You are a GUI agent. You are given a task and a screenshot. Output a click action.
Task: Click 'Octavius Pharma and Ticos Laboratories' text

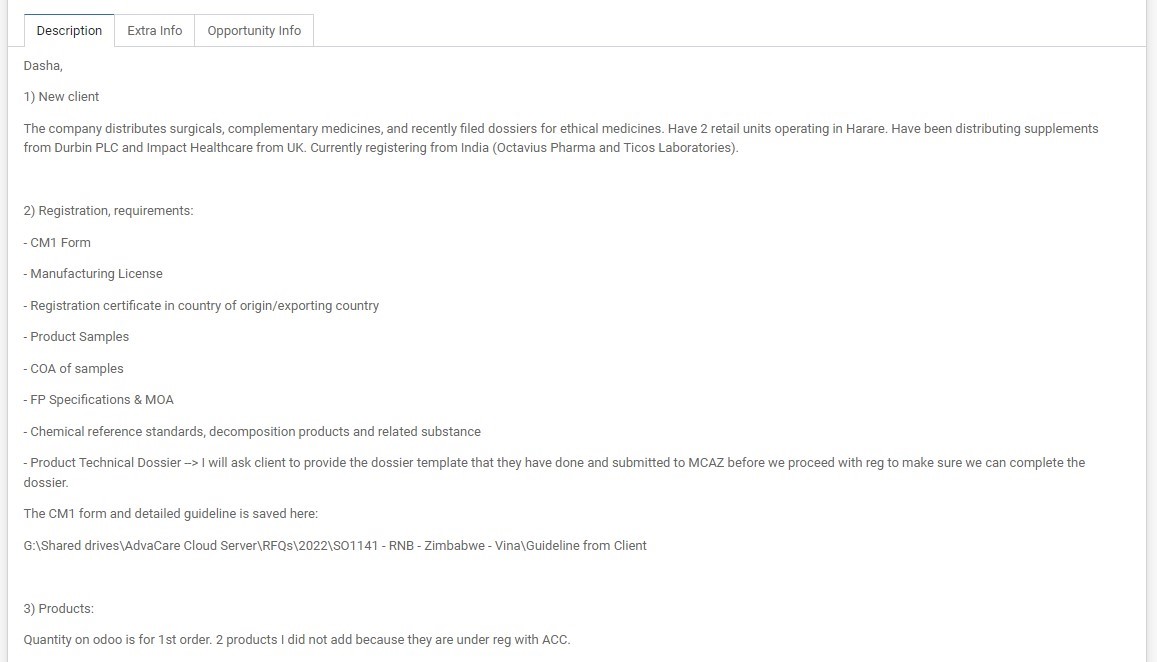click(x=615, y=148)
